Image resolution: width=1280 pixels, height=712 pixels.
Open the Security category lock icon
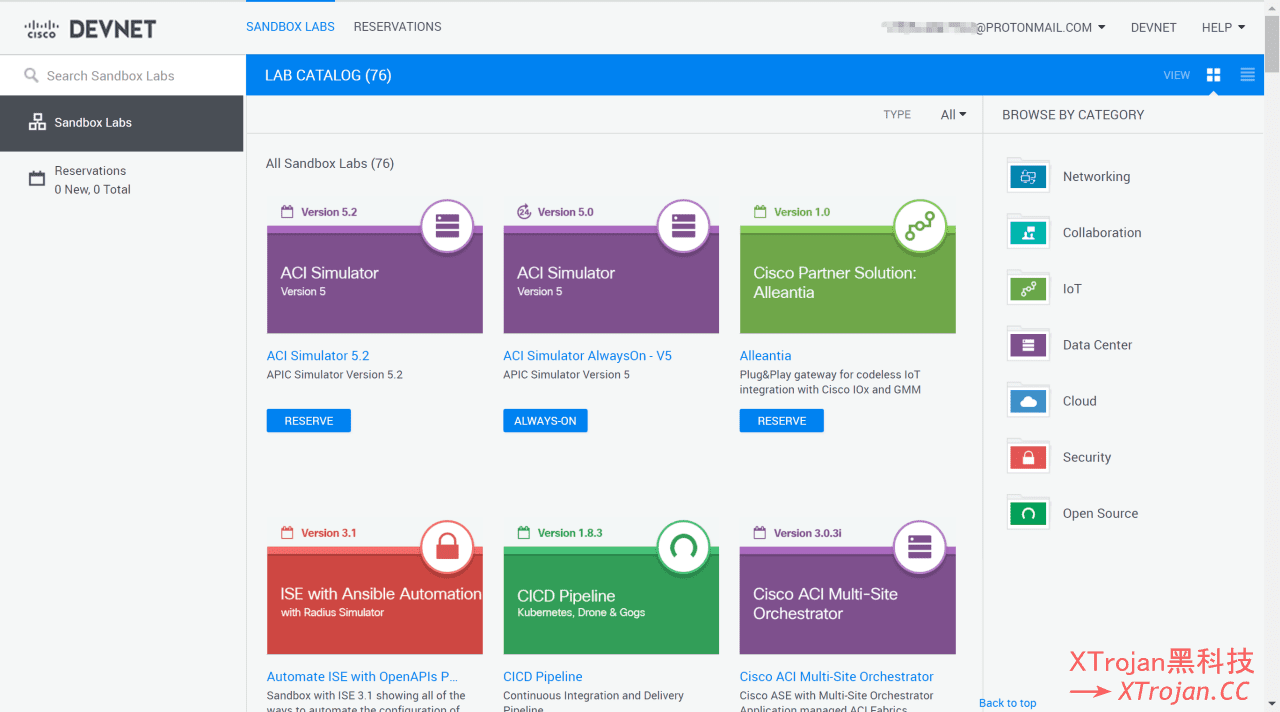tap(1028, 457)
